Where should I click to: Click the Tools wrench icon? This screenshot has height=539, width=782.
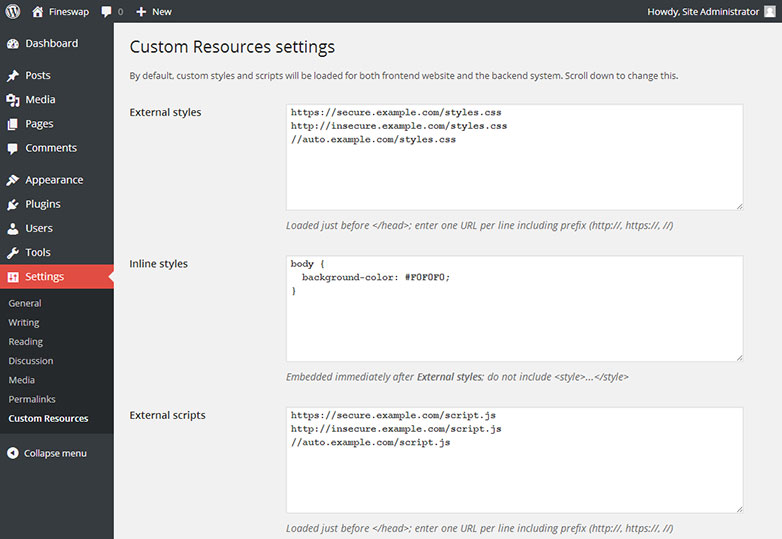13,253
